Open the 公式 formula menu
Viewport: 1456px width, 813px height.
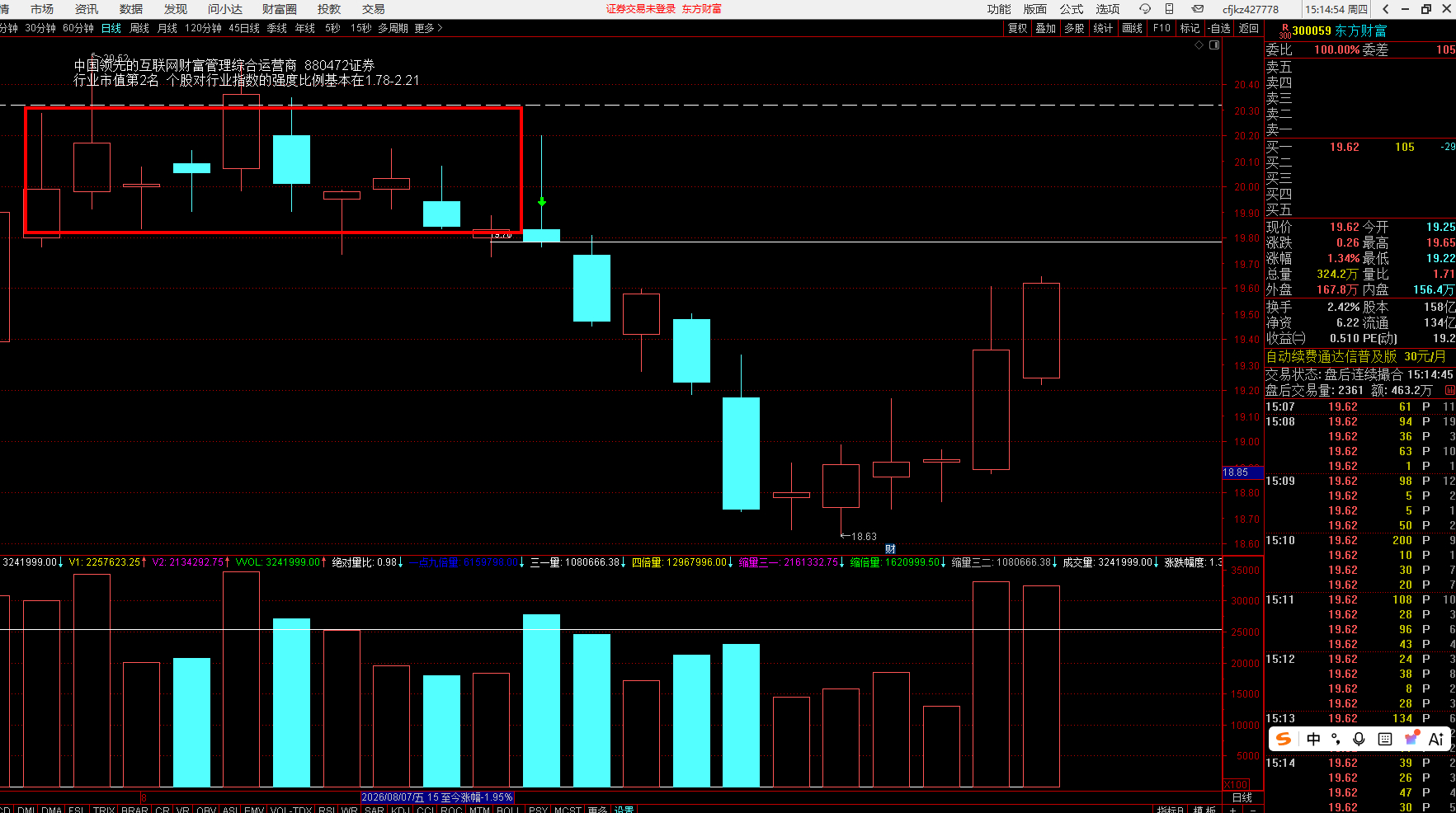coord(1072,9)
